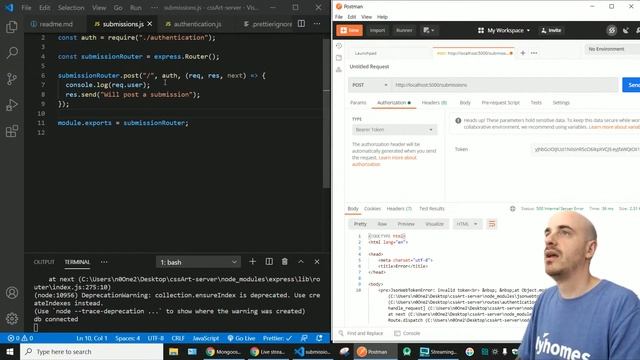Create a new terminal with plus icon

point(252,262)
